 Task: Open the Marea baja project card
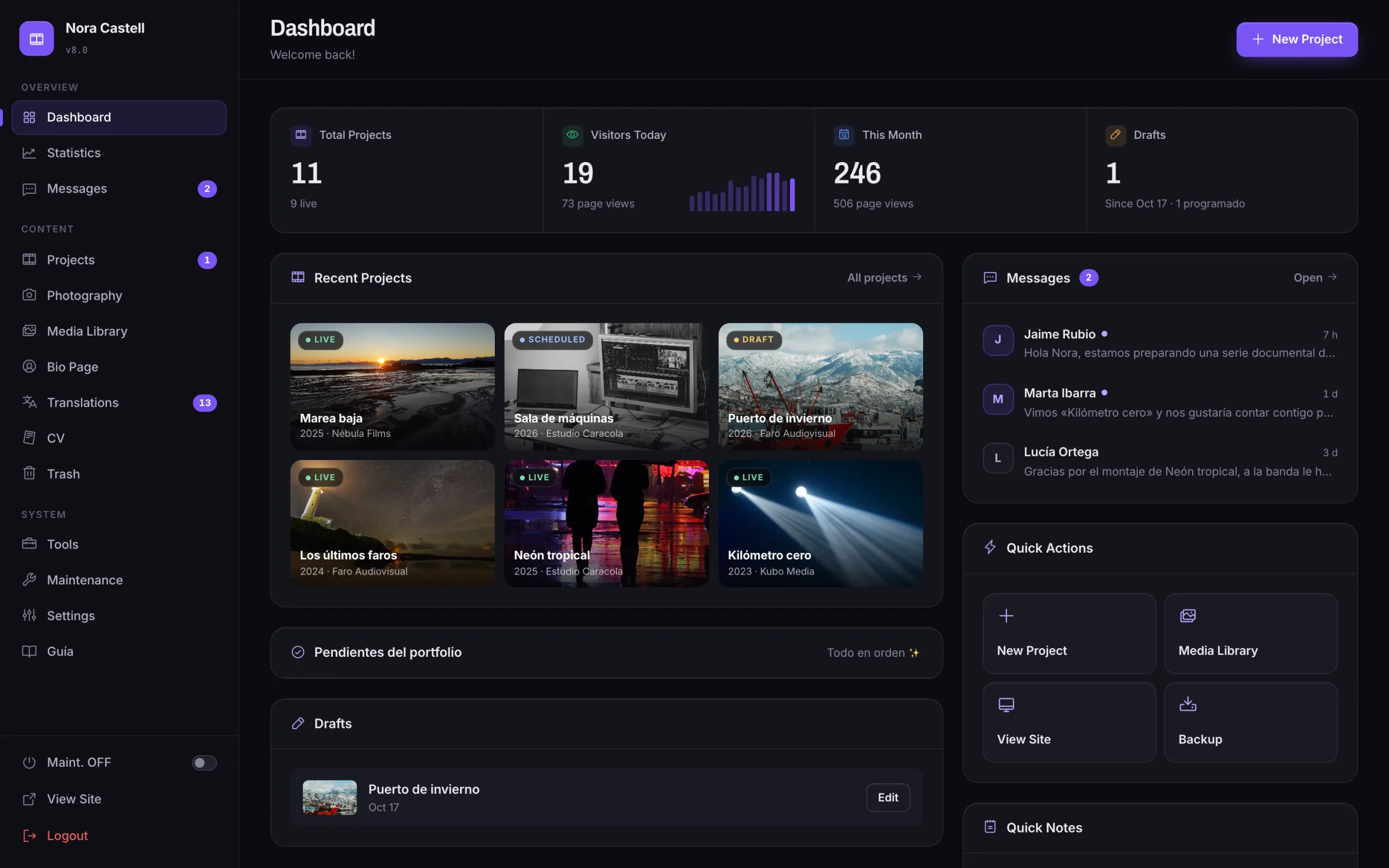pos(392,386)
